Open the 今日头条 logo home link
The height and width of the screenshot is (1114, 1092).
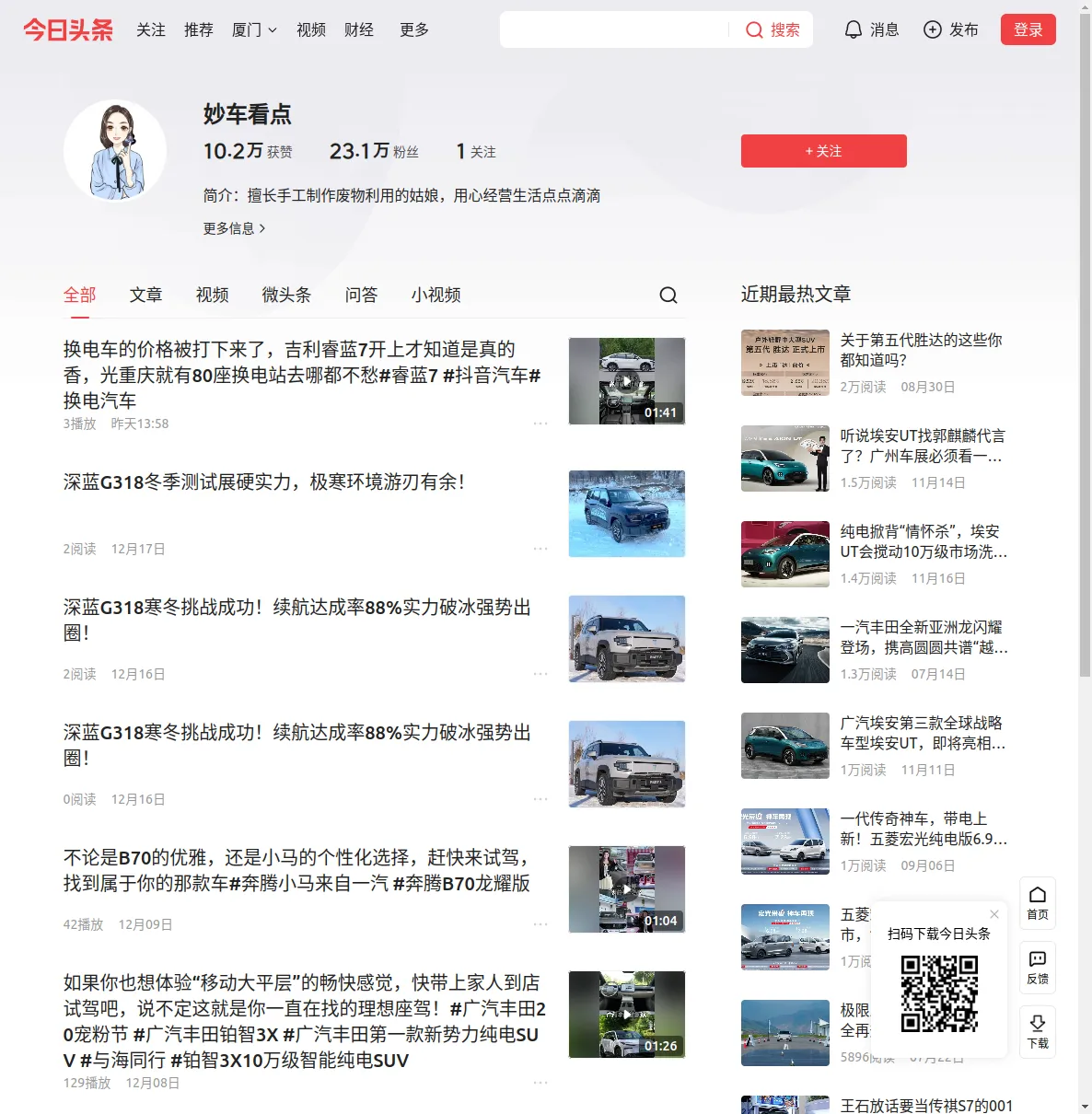[68, 29]
